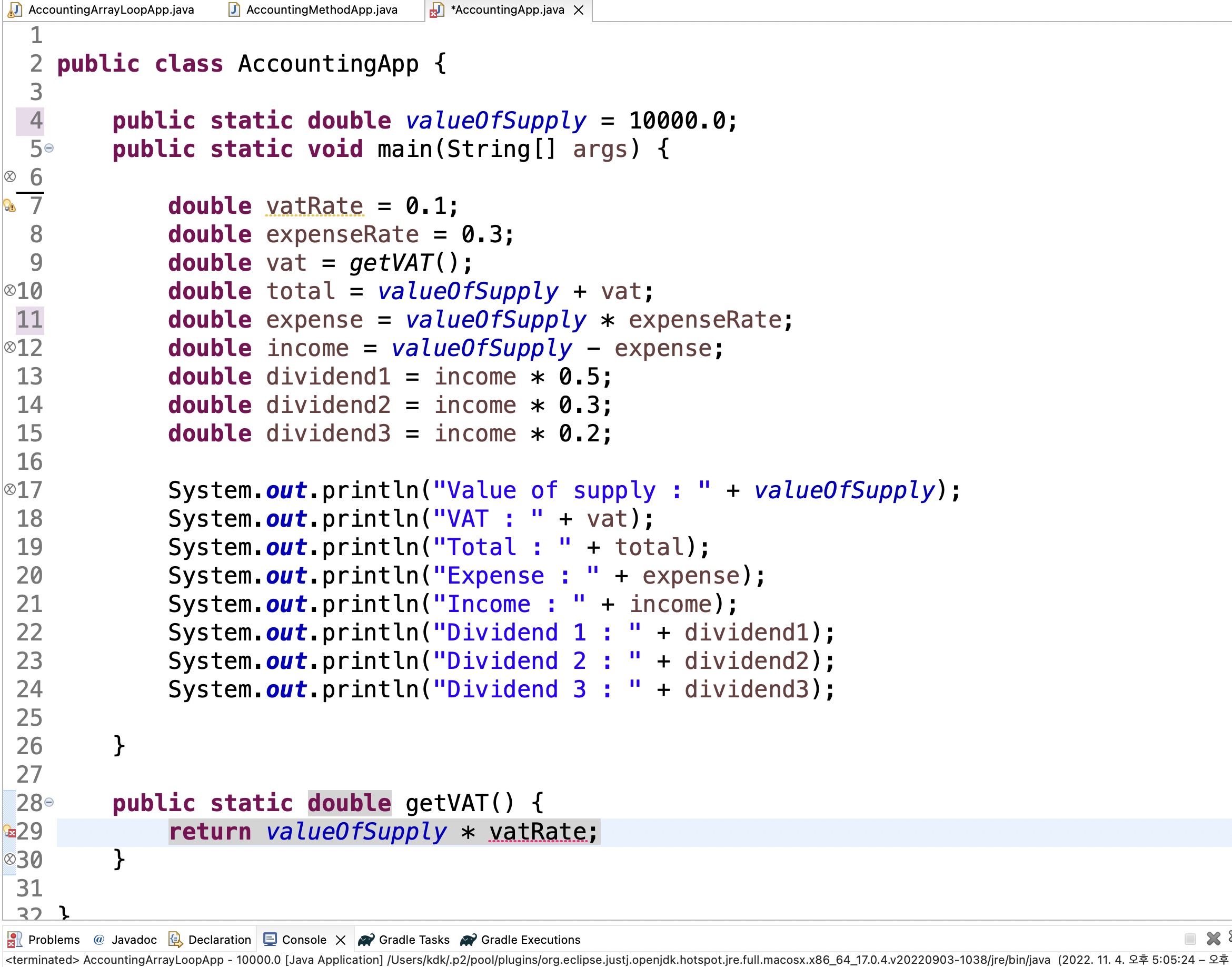
Task: Collapse the main method fold on line 5
Action: (49, 149)
